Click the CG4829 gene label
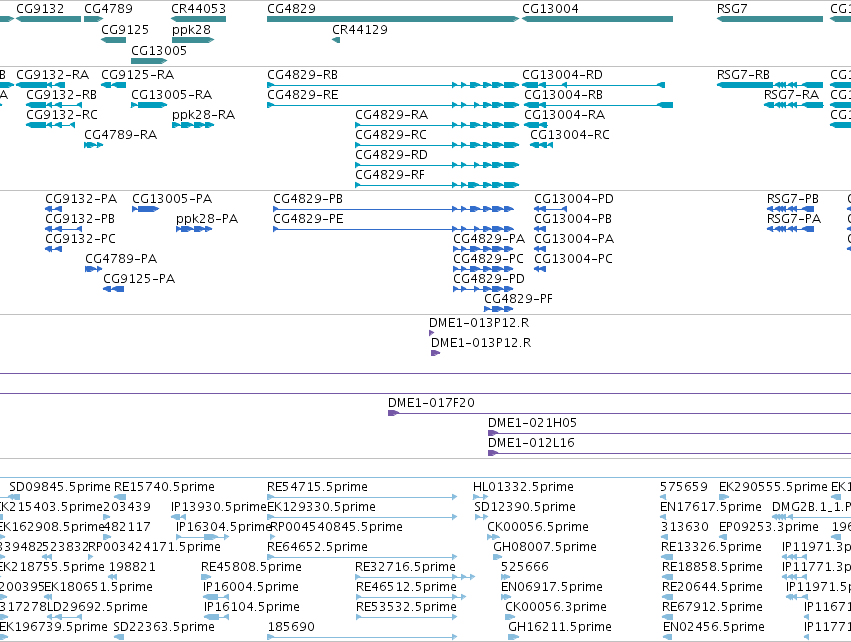 coord(291,9)
